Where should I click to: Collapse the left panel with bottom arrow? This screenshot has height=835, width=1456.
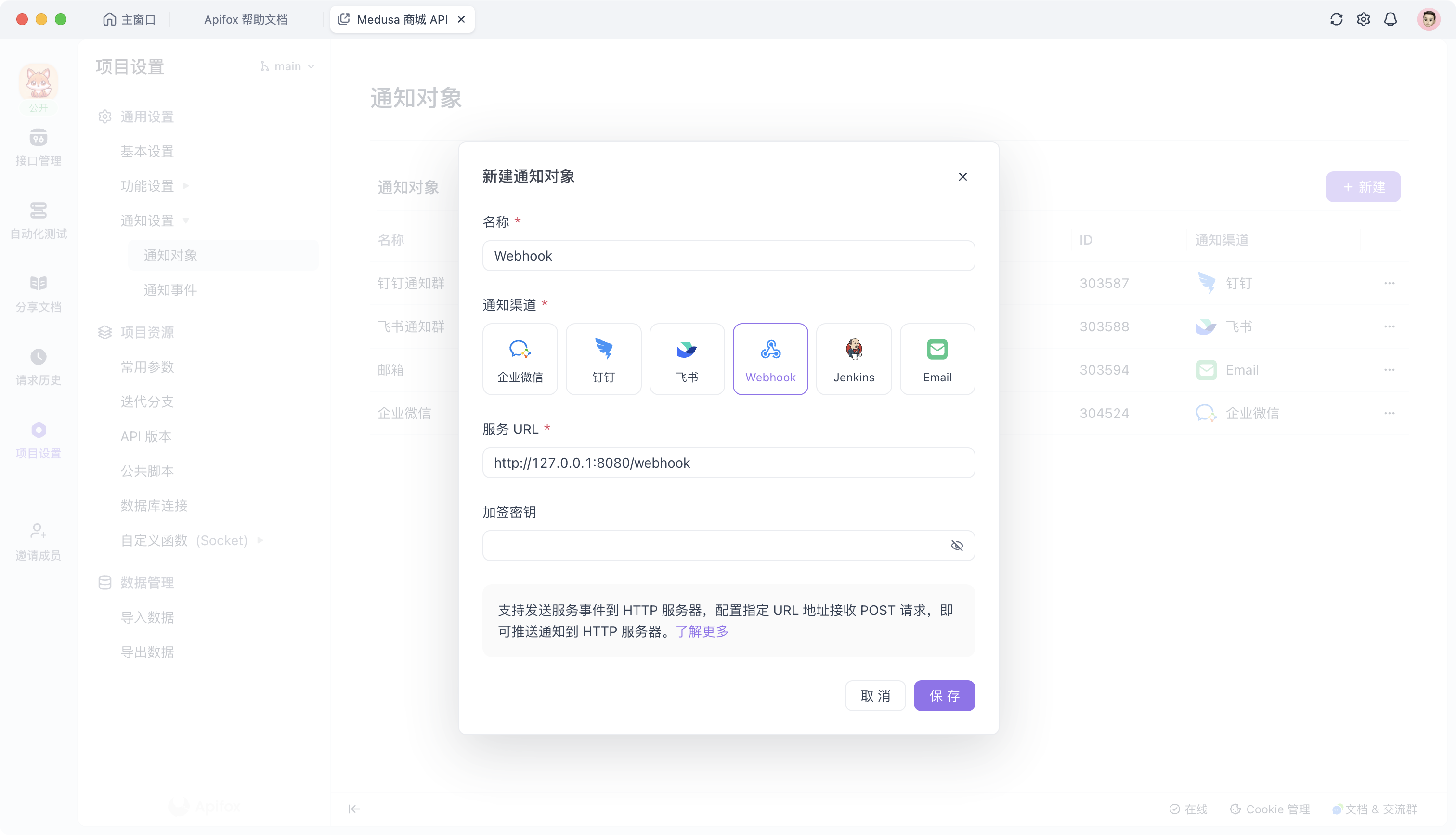click(x=354, y=809)
